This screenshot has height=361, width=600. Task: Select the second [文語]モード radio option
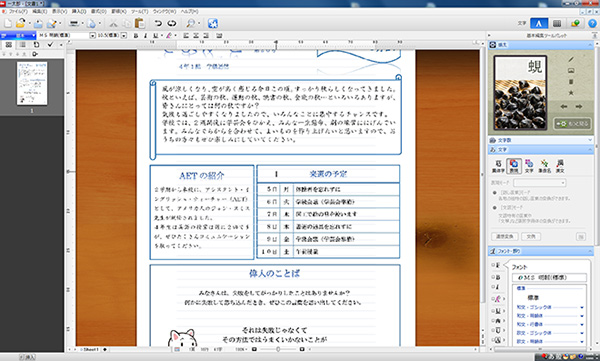tap(495, 208)
